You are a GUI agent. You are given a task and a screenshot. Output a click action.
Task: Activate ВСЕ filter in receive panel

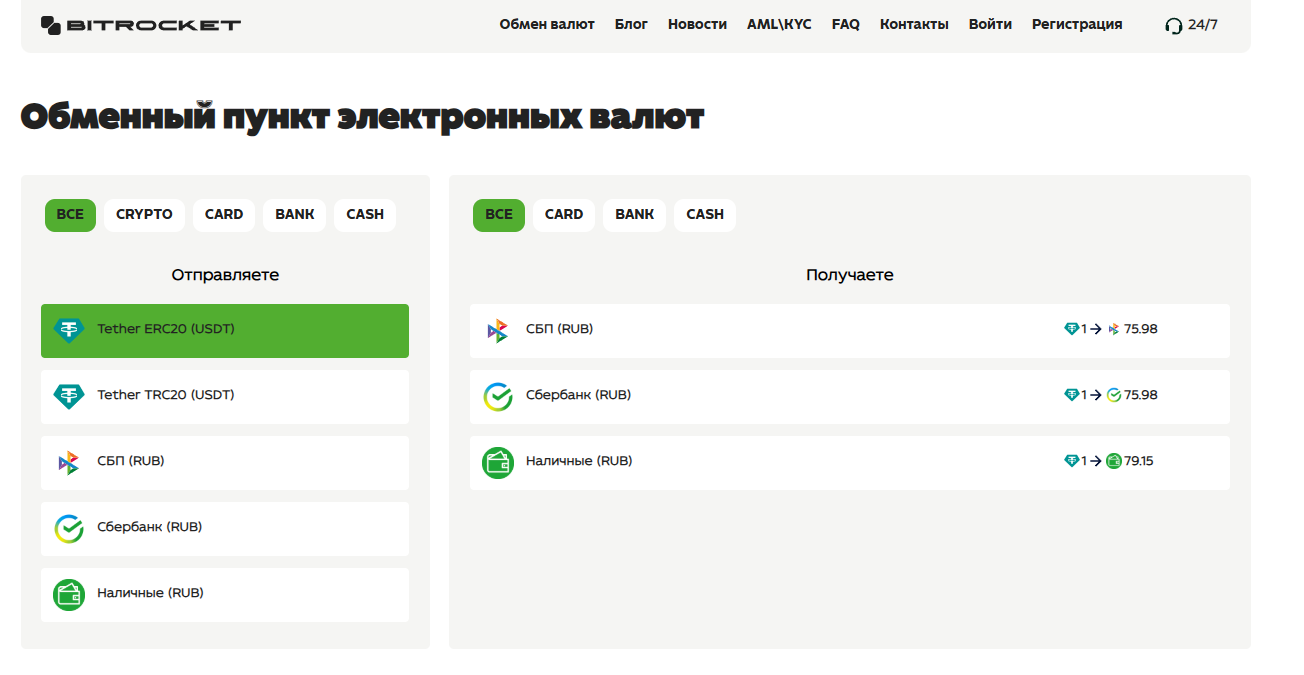pyautogui.click(x=499, y=215)
